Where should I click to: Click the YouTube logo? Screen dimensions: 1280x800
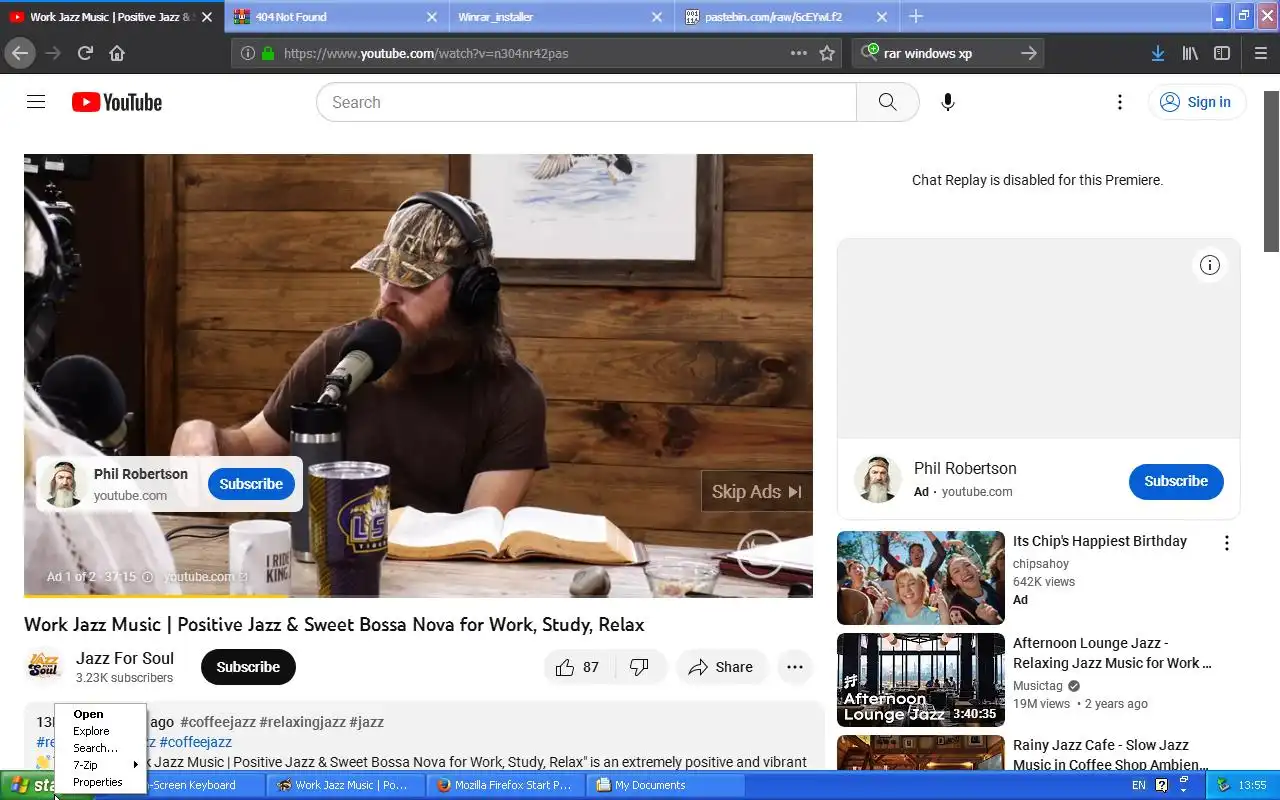[117, 102]
